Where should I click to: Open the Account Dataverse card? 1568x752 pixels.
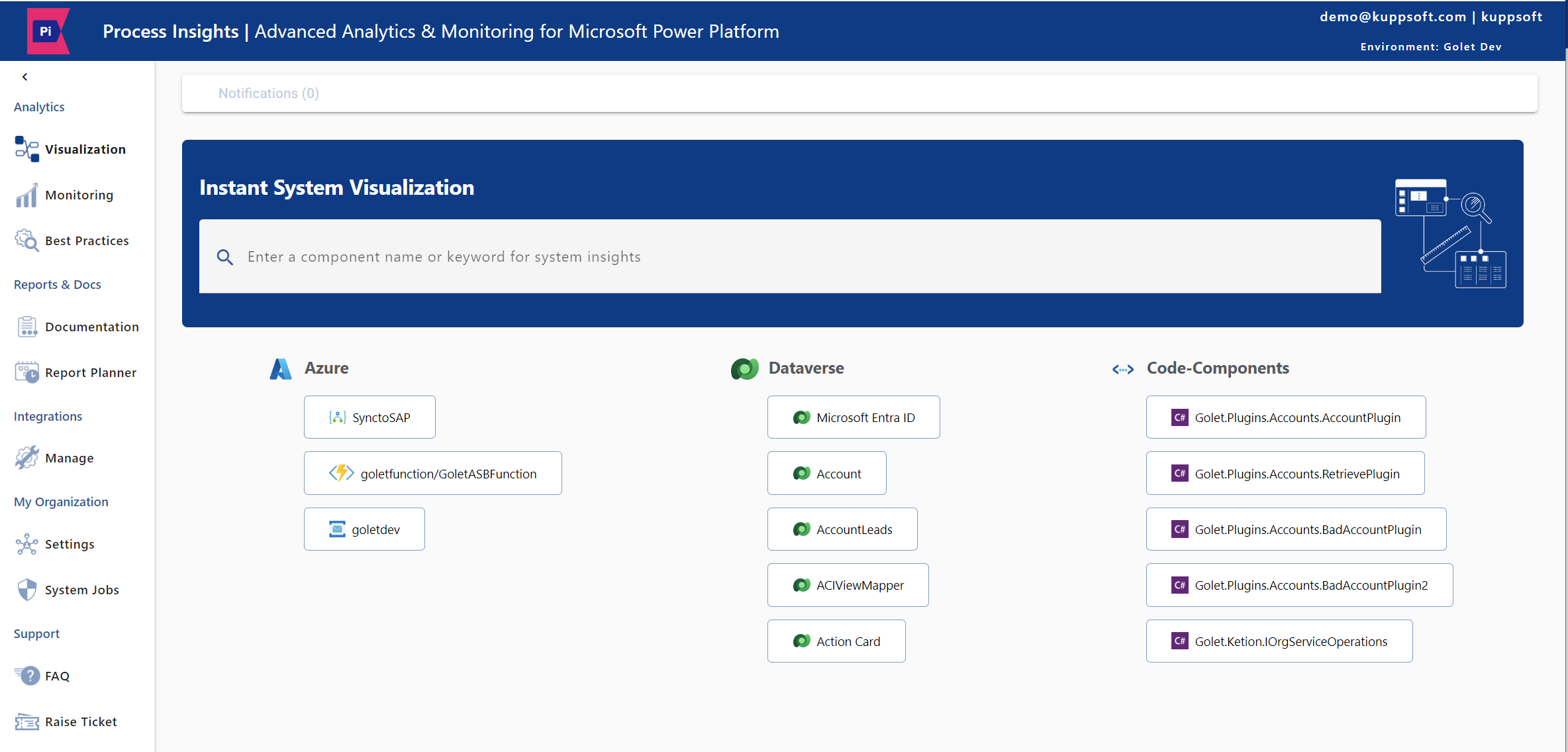[x=826, y=473]
